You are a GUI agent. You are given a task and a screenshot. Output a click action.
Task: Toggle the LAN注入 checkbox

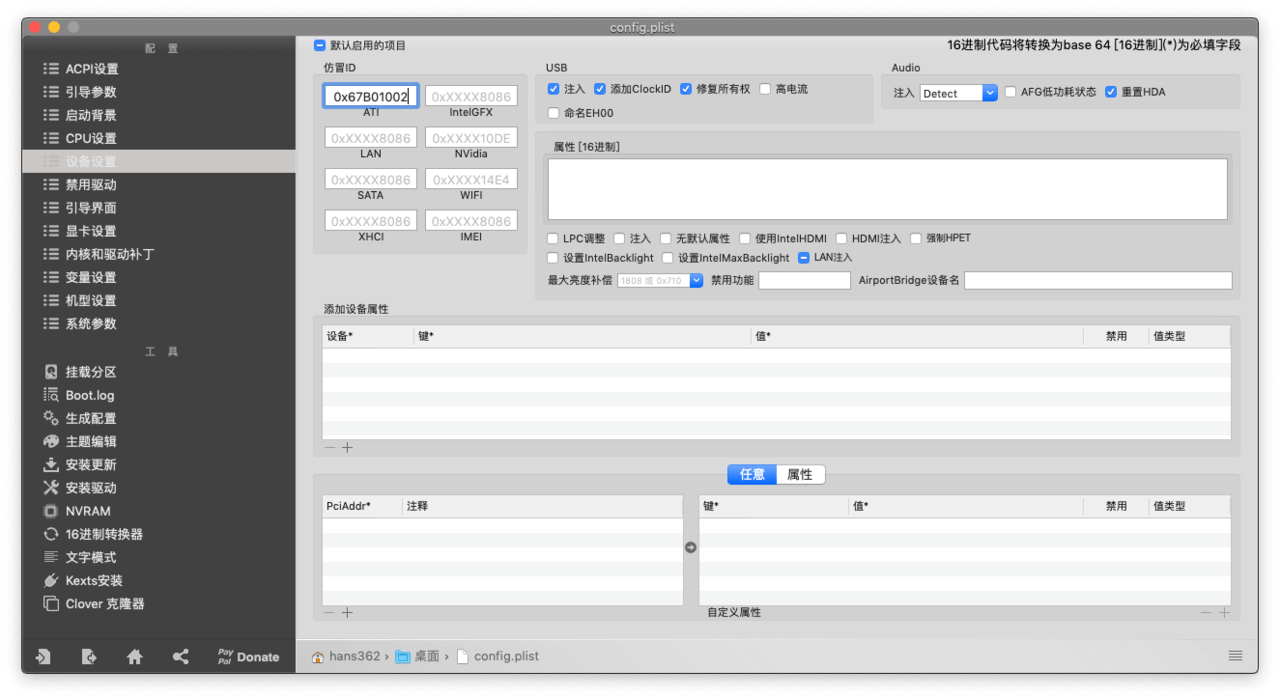click(804, 258)
